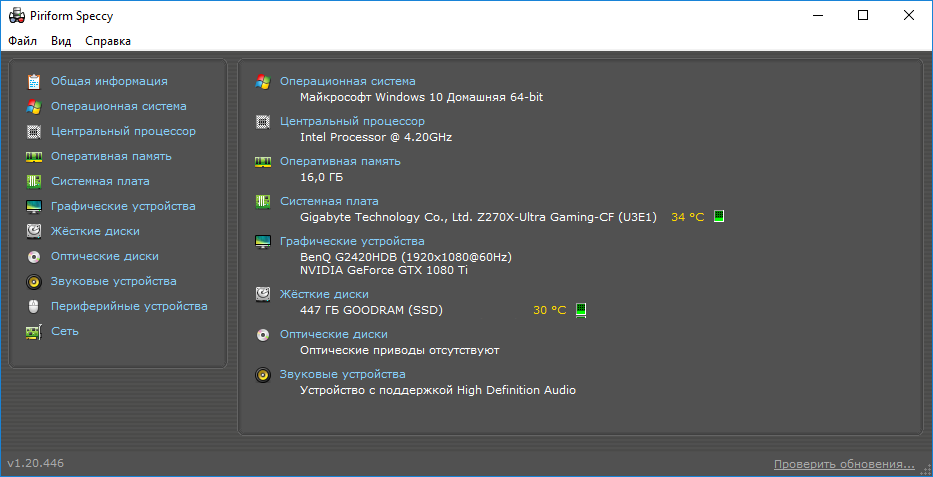Click the Общая информация clipboard icon in sidebar
This screenshot has width=933, height=477.
click(34, 81)
